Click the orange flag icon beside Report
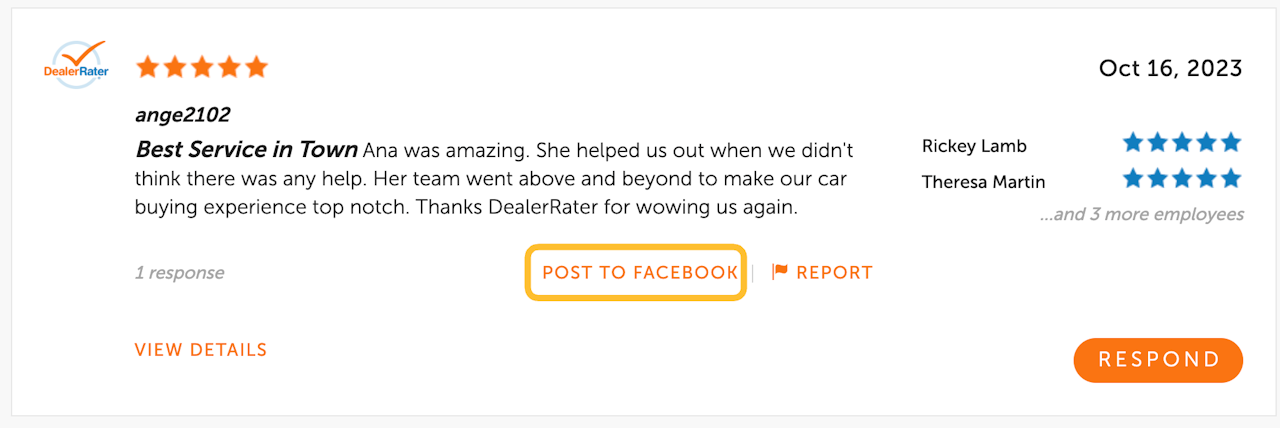This screenshot has height=428, width=1280. pos(780,272)
